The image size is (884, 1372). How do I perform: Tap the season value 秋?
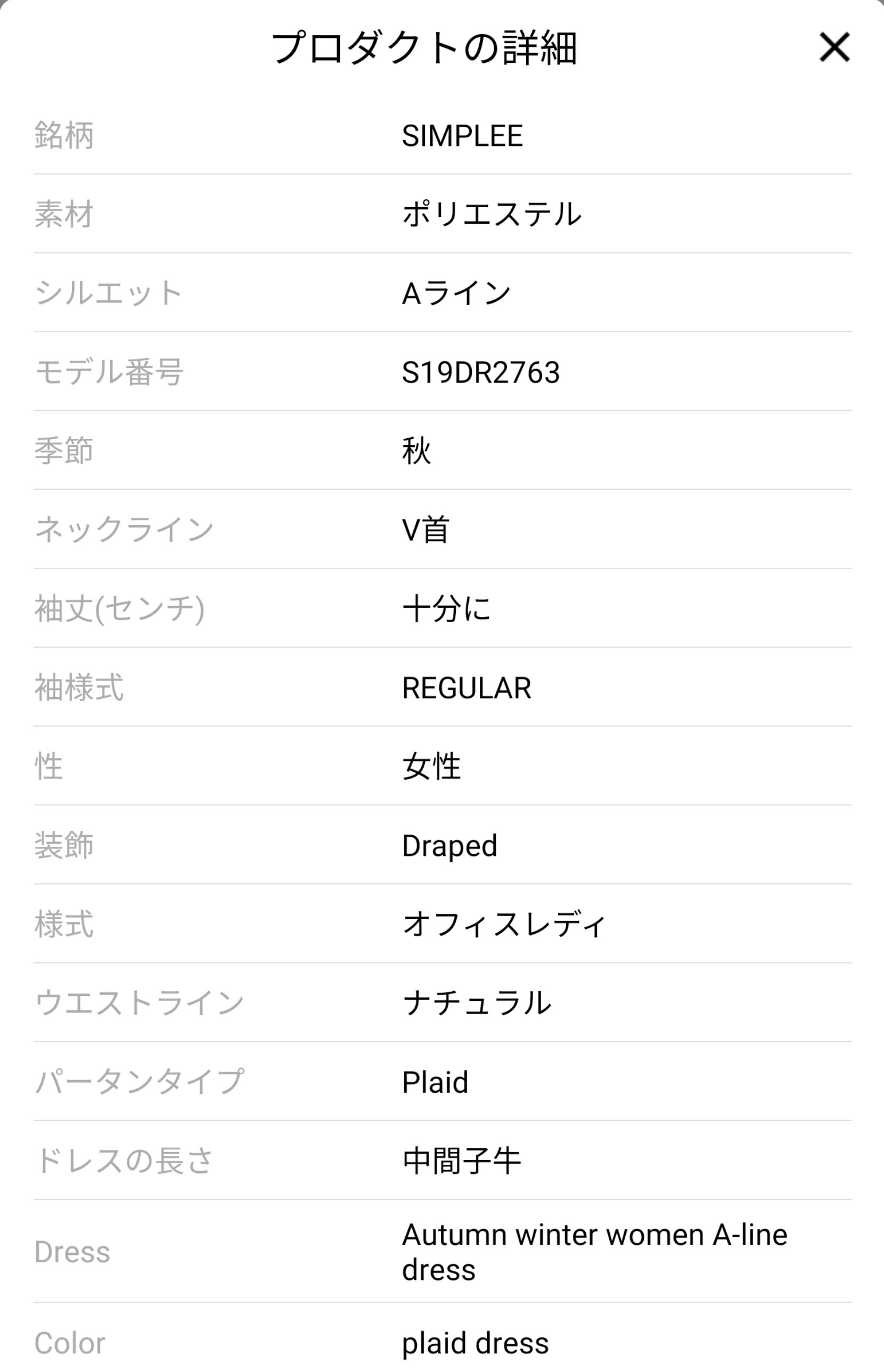pyautogui.click(x=416, y=451)
